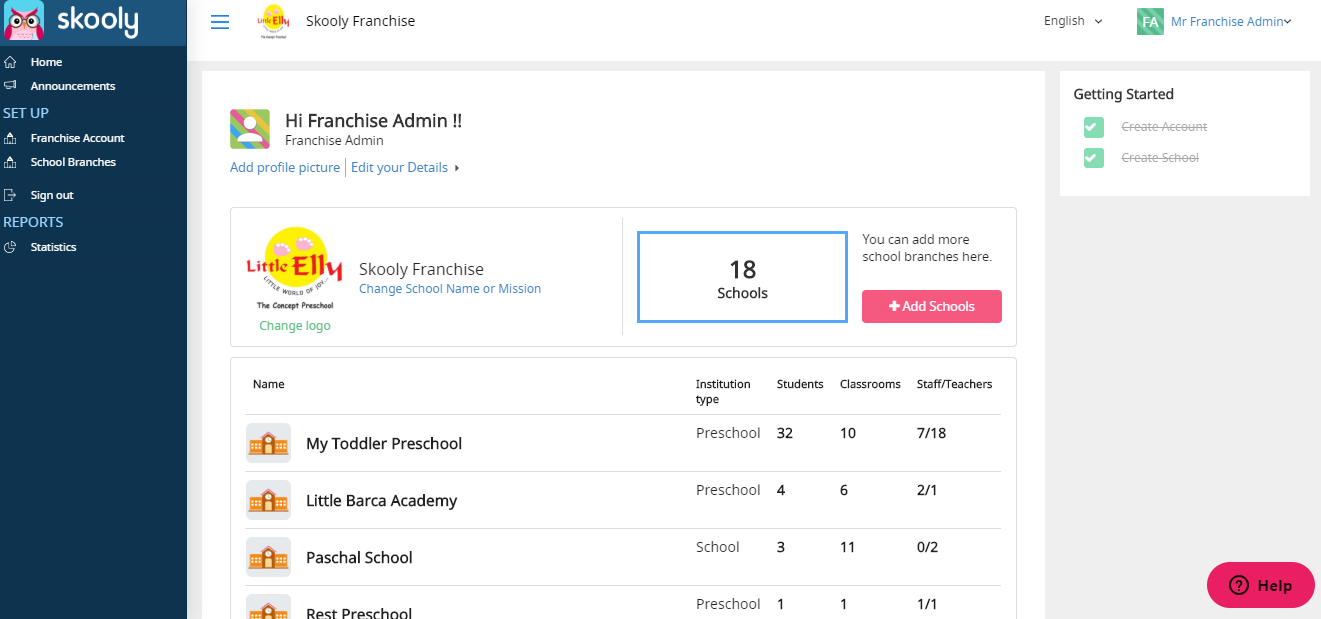Click the Getting Started heading
This screenshot has height=619, width=1321.
(x=1123, y=94)
